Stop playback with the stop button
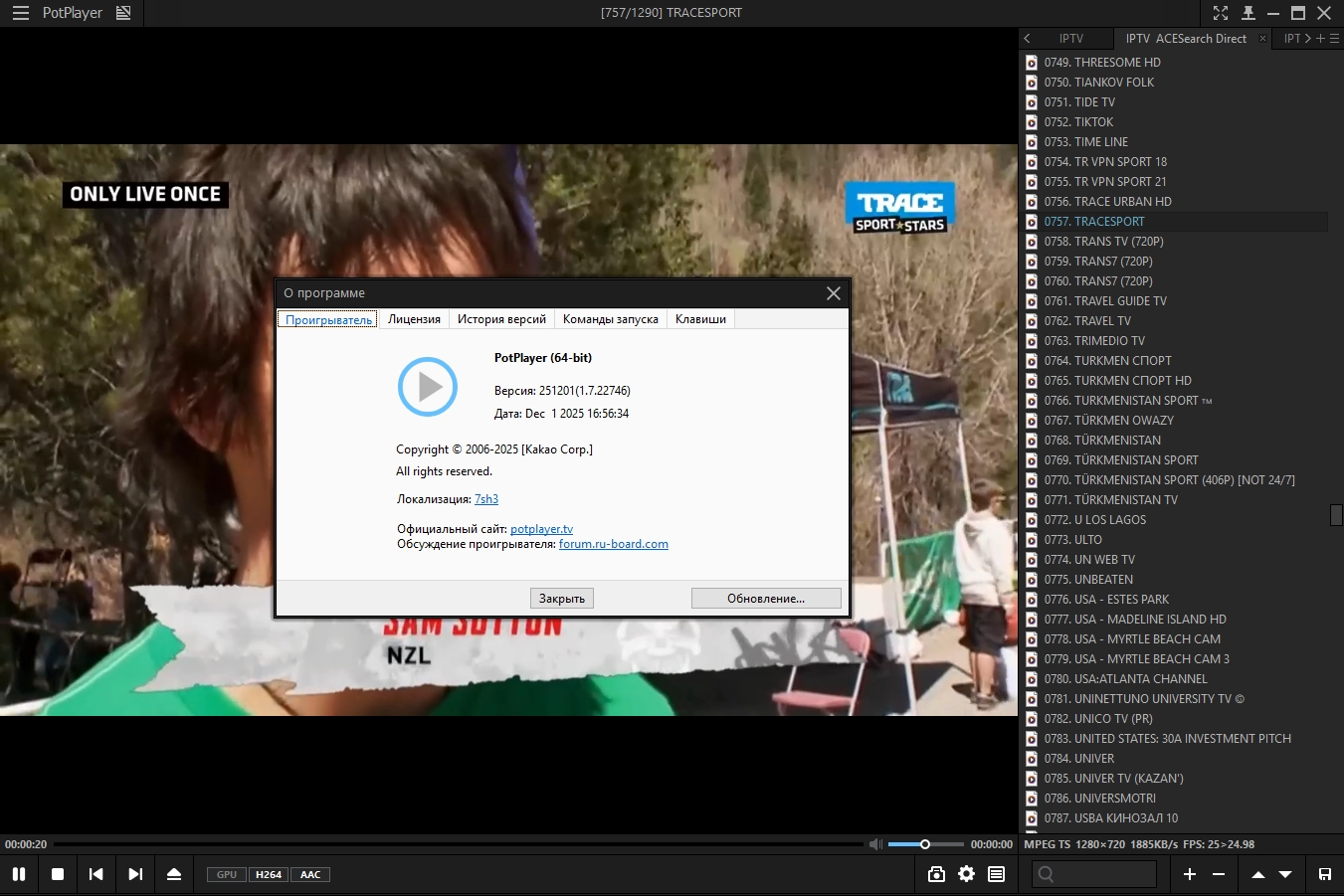Viewport: 1344px width, 896px height. tap(58, 874)
